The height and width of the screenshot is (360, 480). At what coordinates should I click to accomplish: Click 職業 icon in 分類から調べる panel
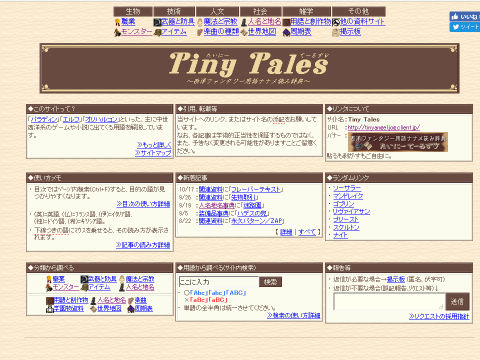(x=49, y=279)
